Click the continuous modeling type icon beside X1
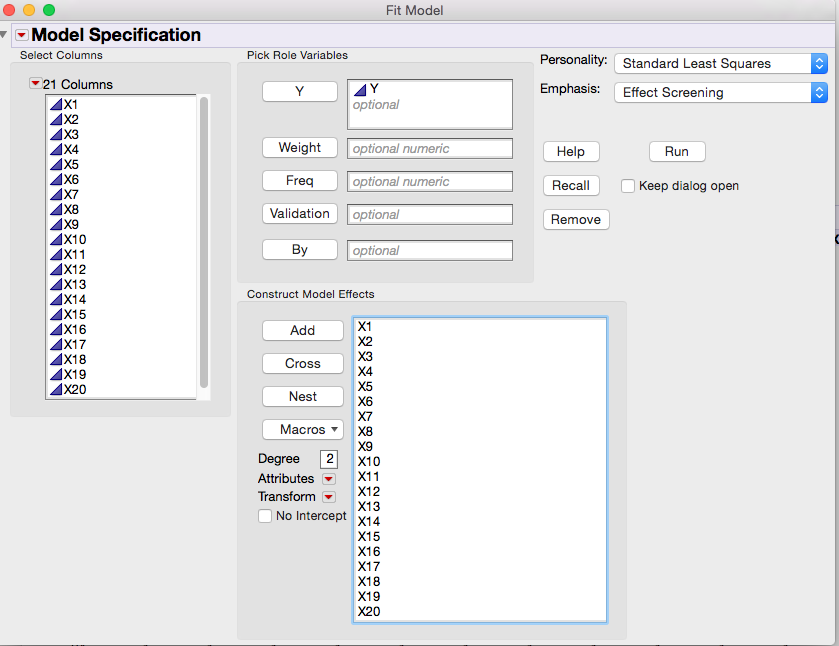The width and height of the screenshot is (839, 646). coord(56,103)
